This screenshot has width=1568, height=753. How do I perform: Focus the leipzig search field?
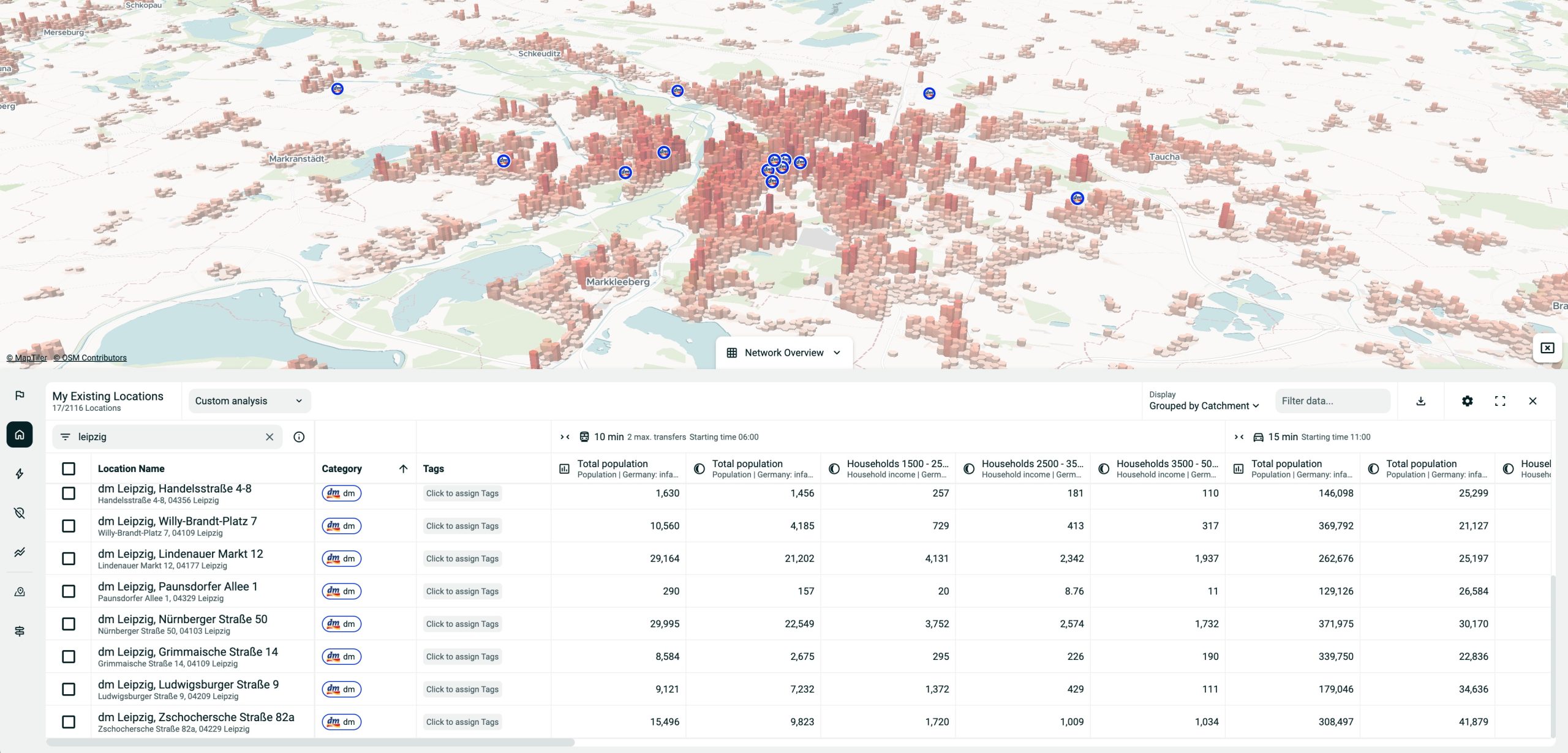(x=168, y=437)
